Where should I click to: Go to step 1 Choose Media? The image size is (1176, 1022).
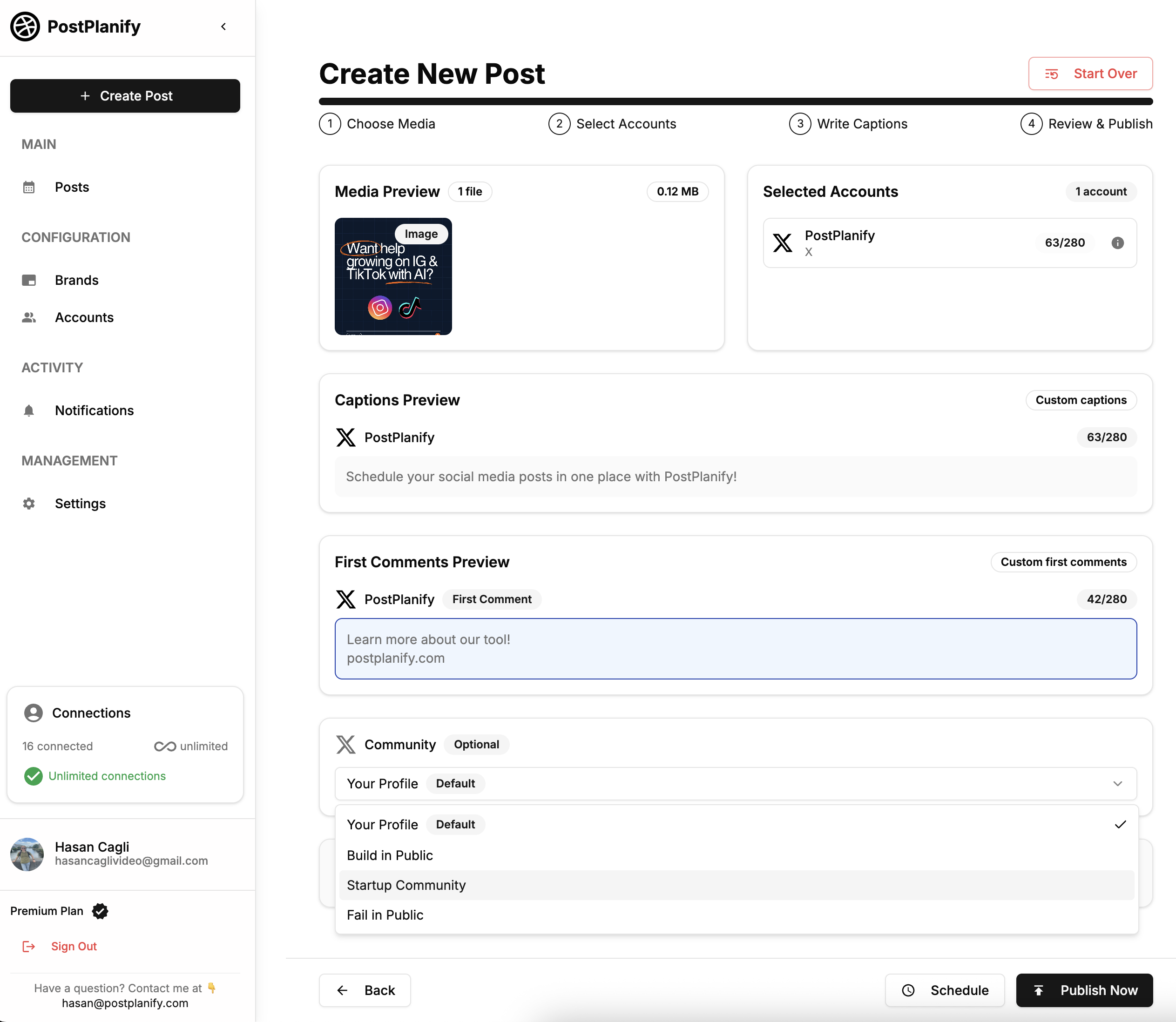377,124
